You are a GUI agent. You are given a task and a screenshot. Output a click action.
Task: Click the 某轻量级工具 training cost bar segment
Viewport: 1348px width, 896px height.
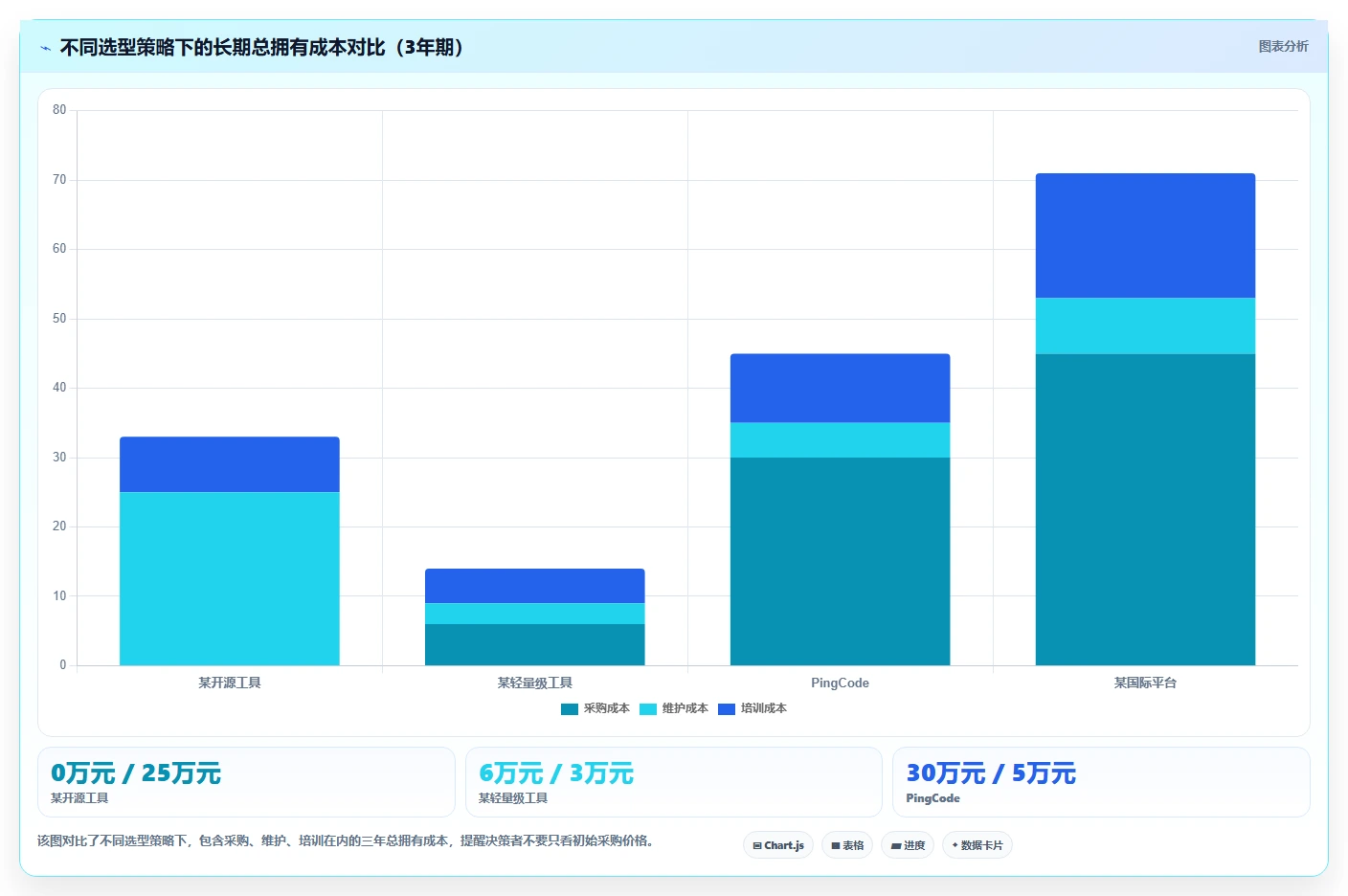tap(535, 586)
